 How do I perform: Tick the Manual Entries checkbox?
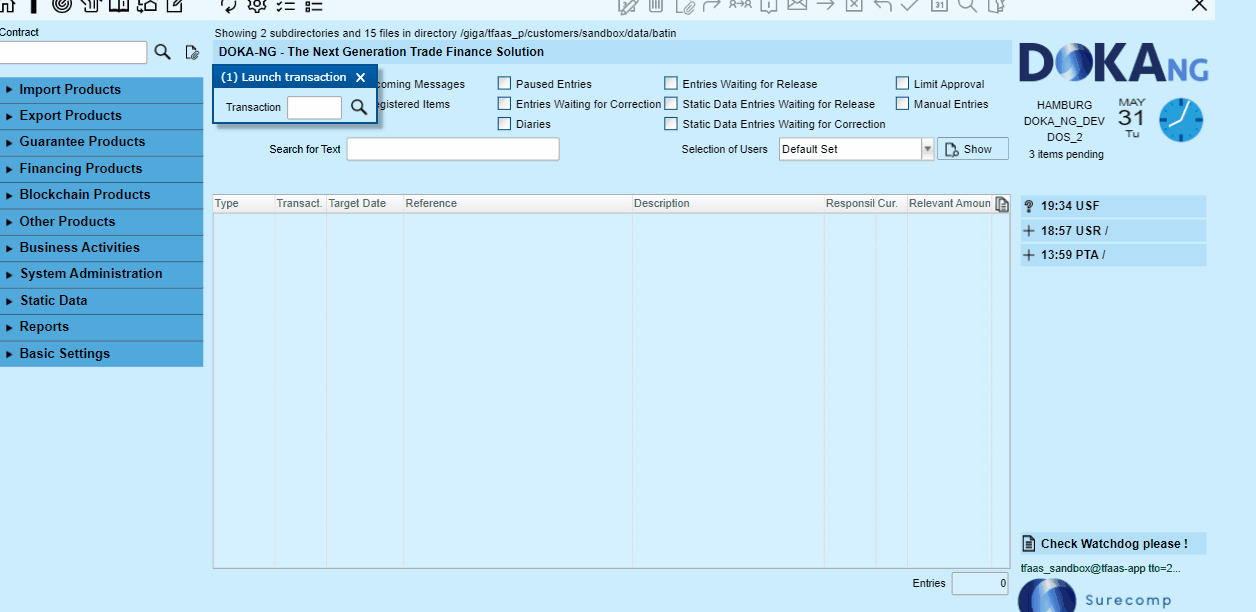click(x=903, y=104)
